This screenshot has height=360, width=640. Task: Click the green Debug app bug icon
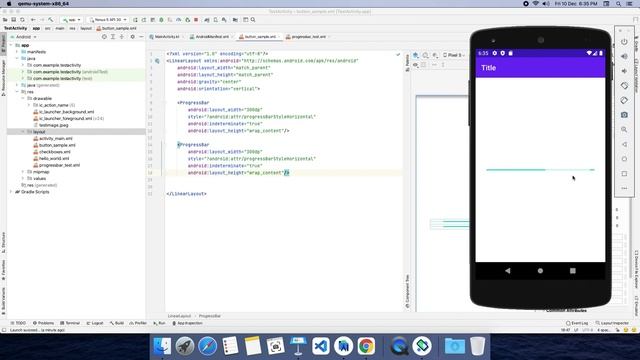pyautogui.click(x=161, y=20)
